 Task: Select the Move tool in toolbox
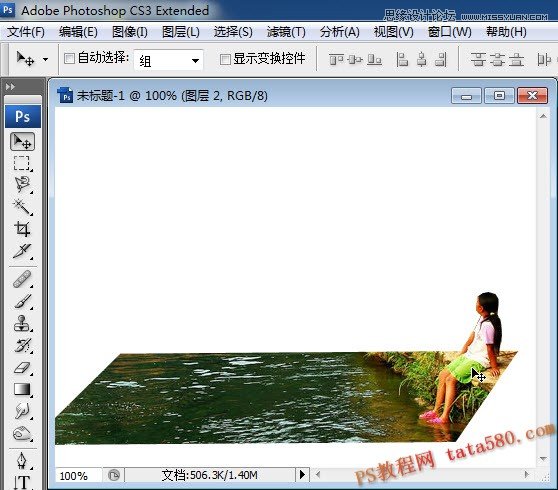point(22,142)
